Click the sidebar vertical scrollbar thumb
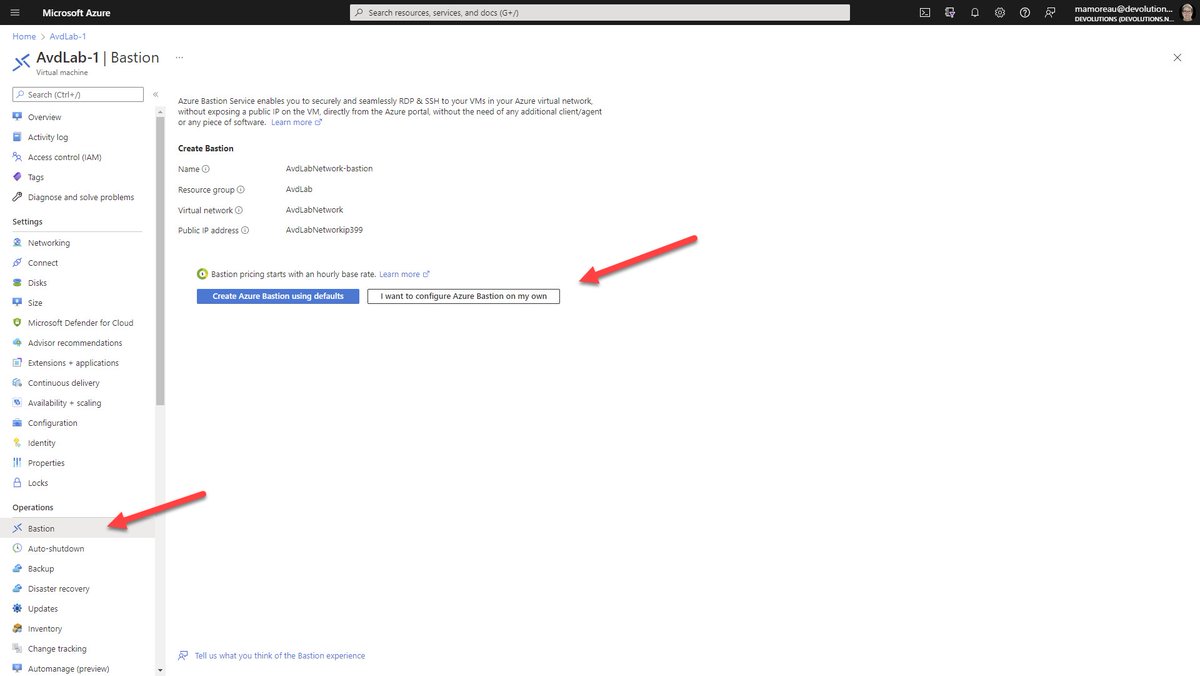This screenshot has height=676, width=1200. [x=160, y=262]
